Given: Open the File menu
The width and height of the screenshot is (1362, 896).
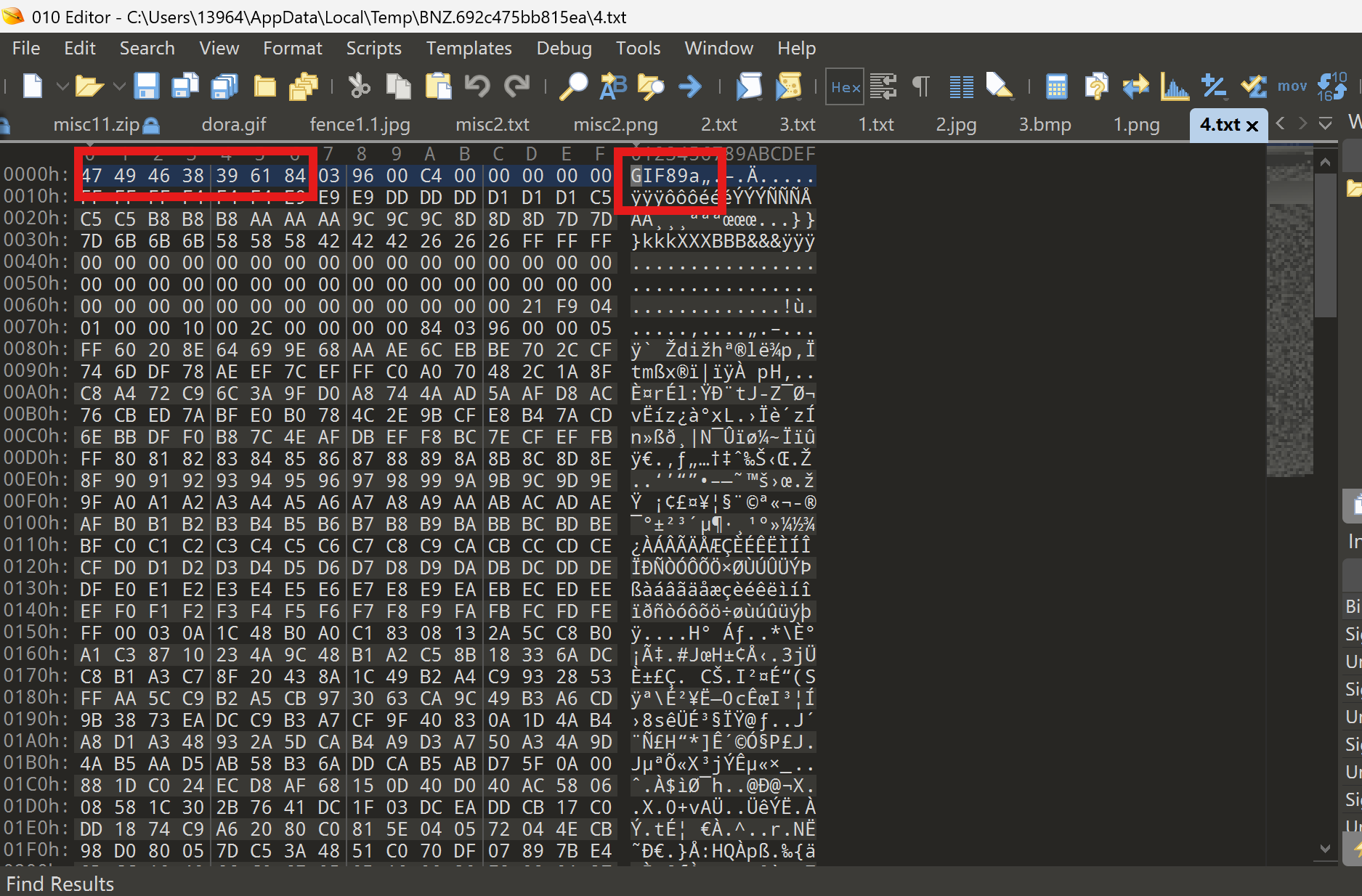Looking at the screenshot, I should pos(26,49).
